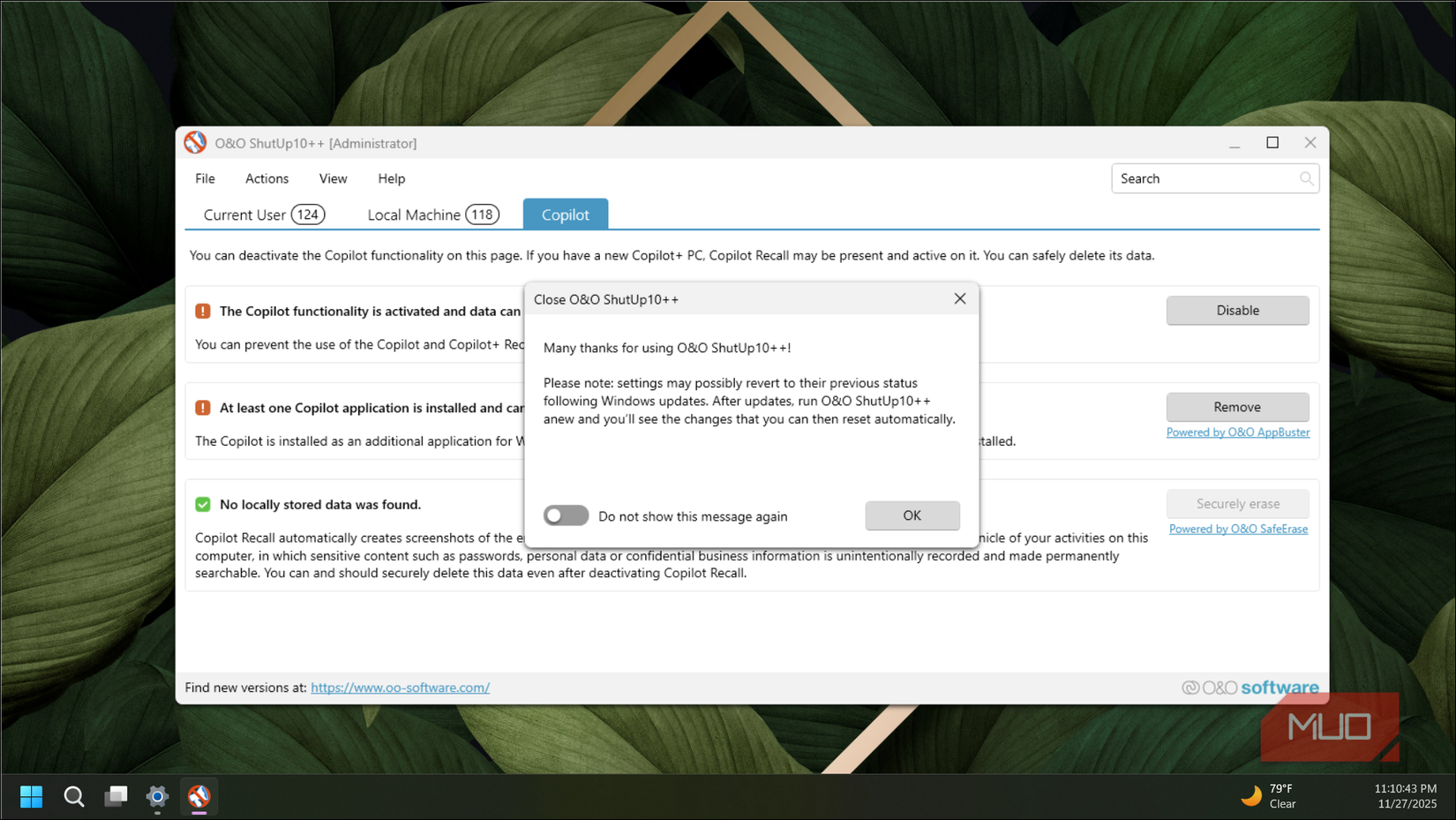Click orange warning icon beside Copilot functionality
Screen dimensions: 1456x820
tap(203, 311)
